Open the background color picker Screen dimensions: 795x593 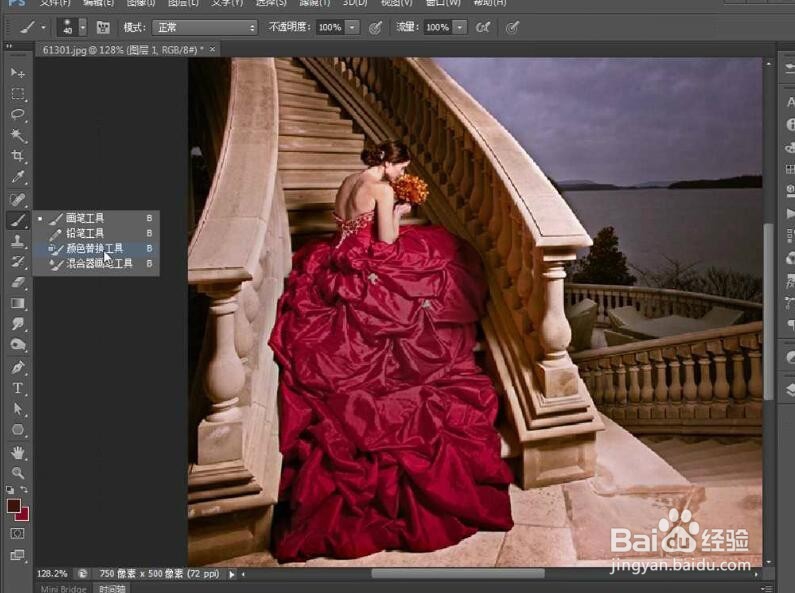tap(24, 515)
